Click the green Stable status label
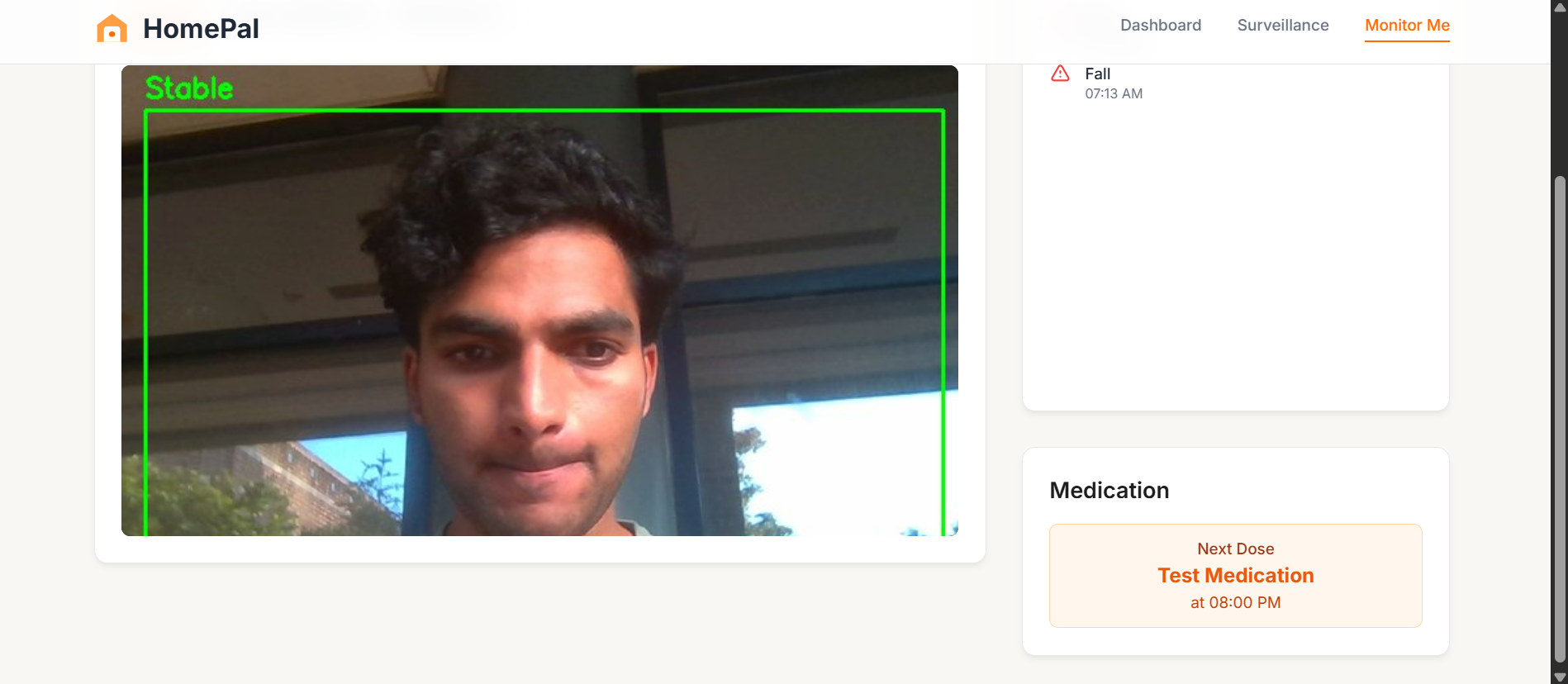Image resolution: width=1568 pixels, height=684 pixels. tap(189, 88)
